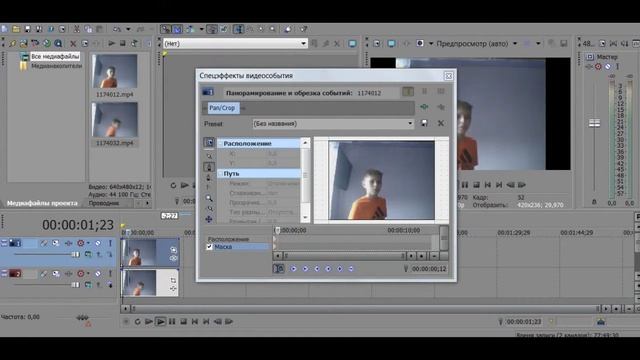Start recording with the timeline record button

click(x=126, y=322)
